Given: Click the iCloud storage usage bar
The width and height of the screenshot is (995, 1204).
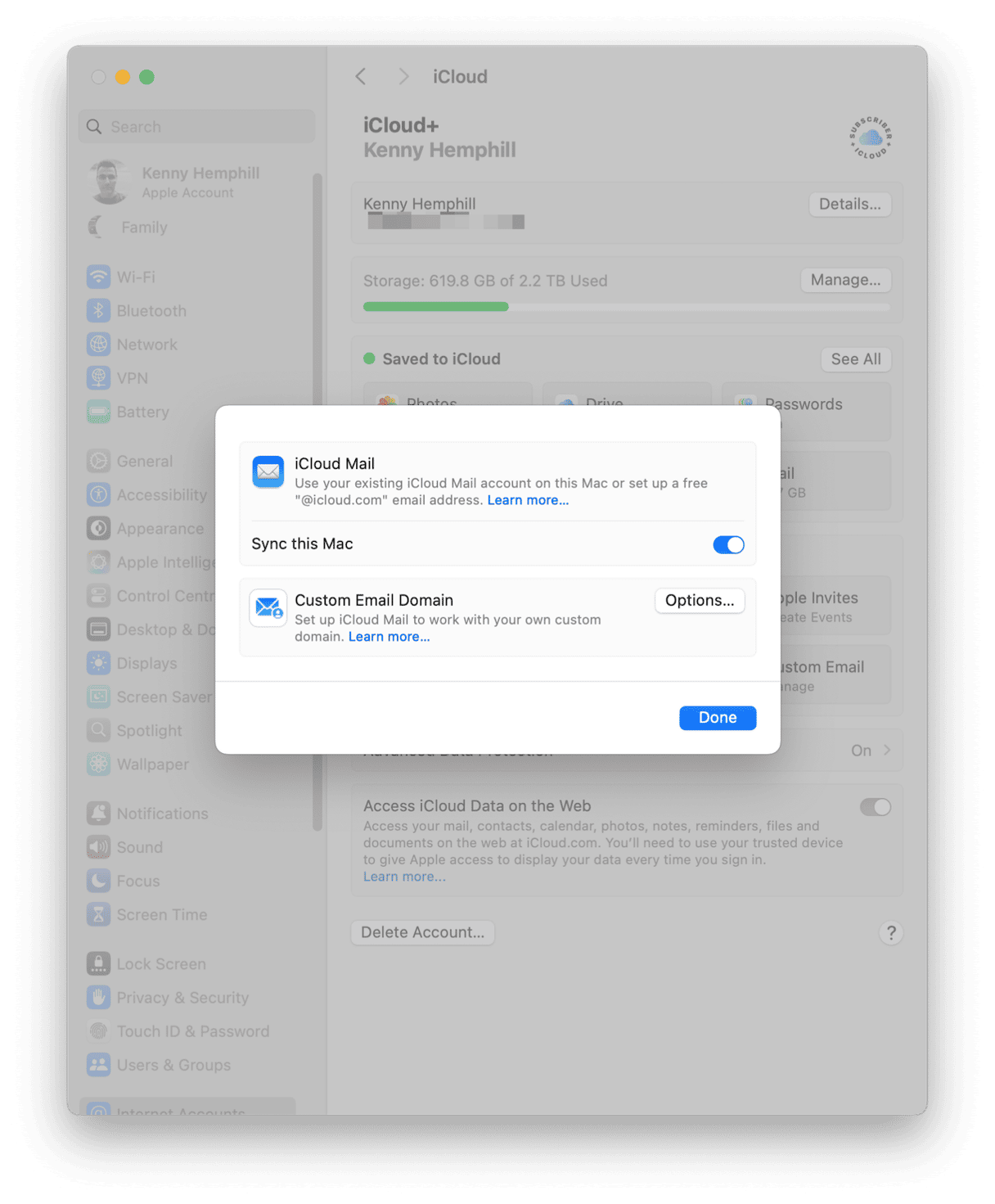Looking at the screenshot, I should click(627, 307).
